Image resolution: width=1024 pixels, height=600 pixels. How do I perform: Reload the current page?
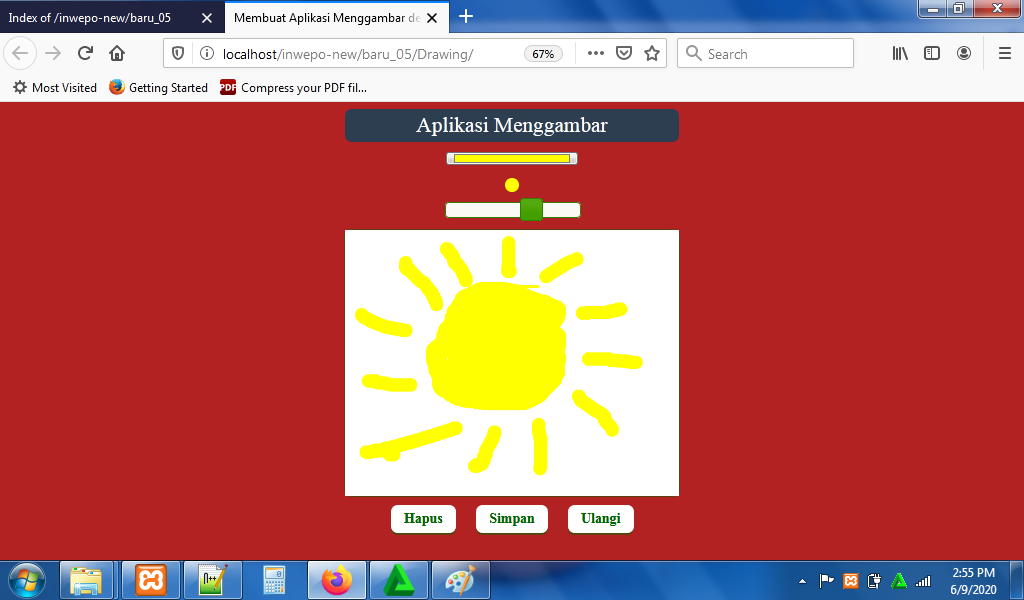click(x=85, y=54)
